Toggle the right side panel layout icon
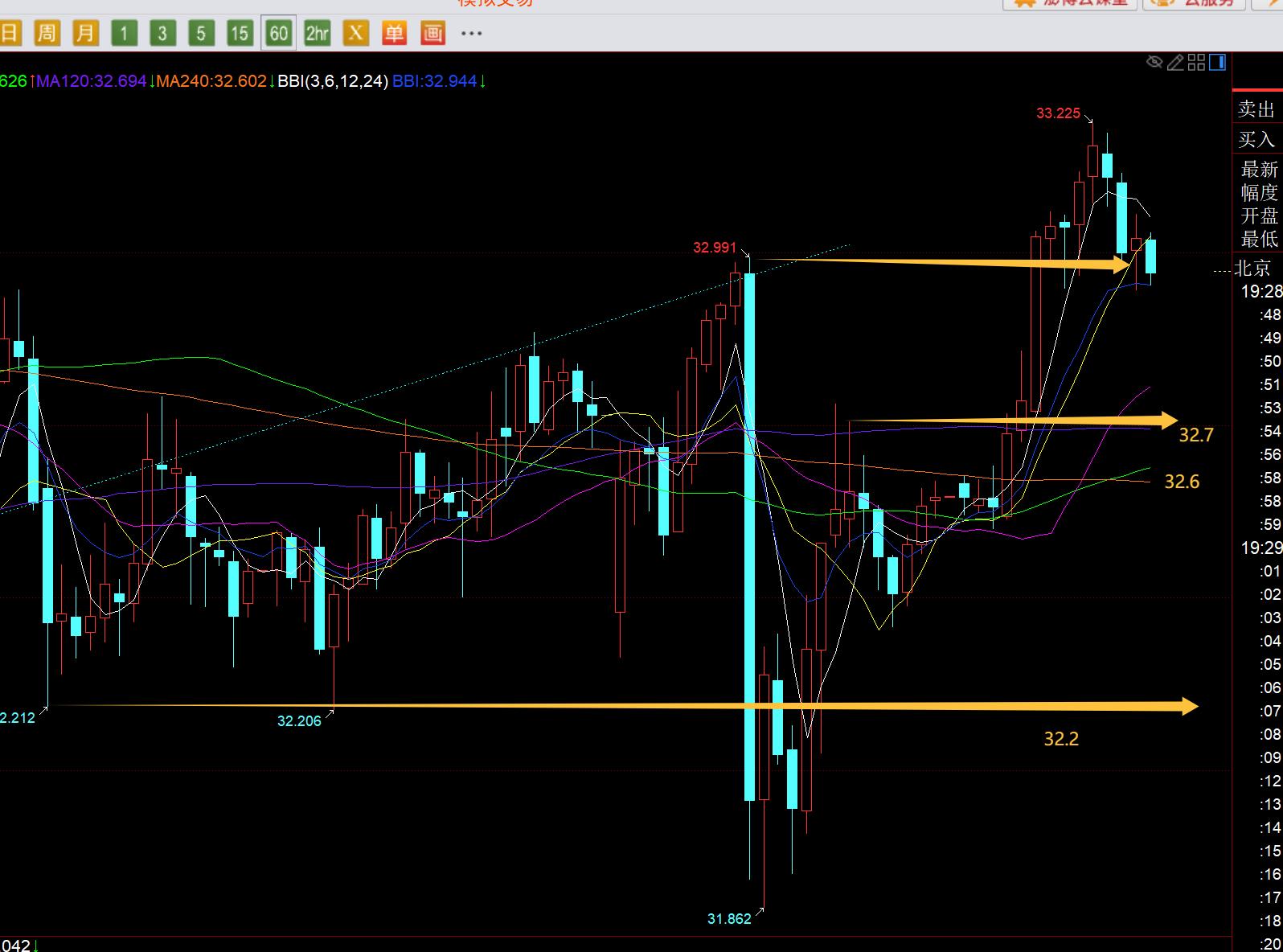Screen dimensions: 1283x952 [x=1217, y=62]
